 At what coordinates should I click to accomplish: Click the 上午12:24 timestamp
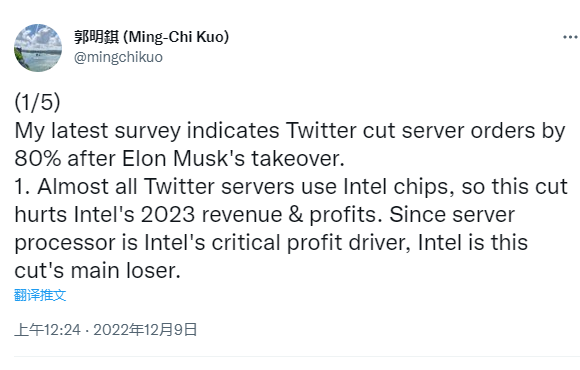tap(47, 330)
